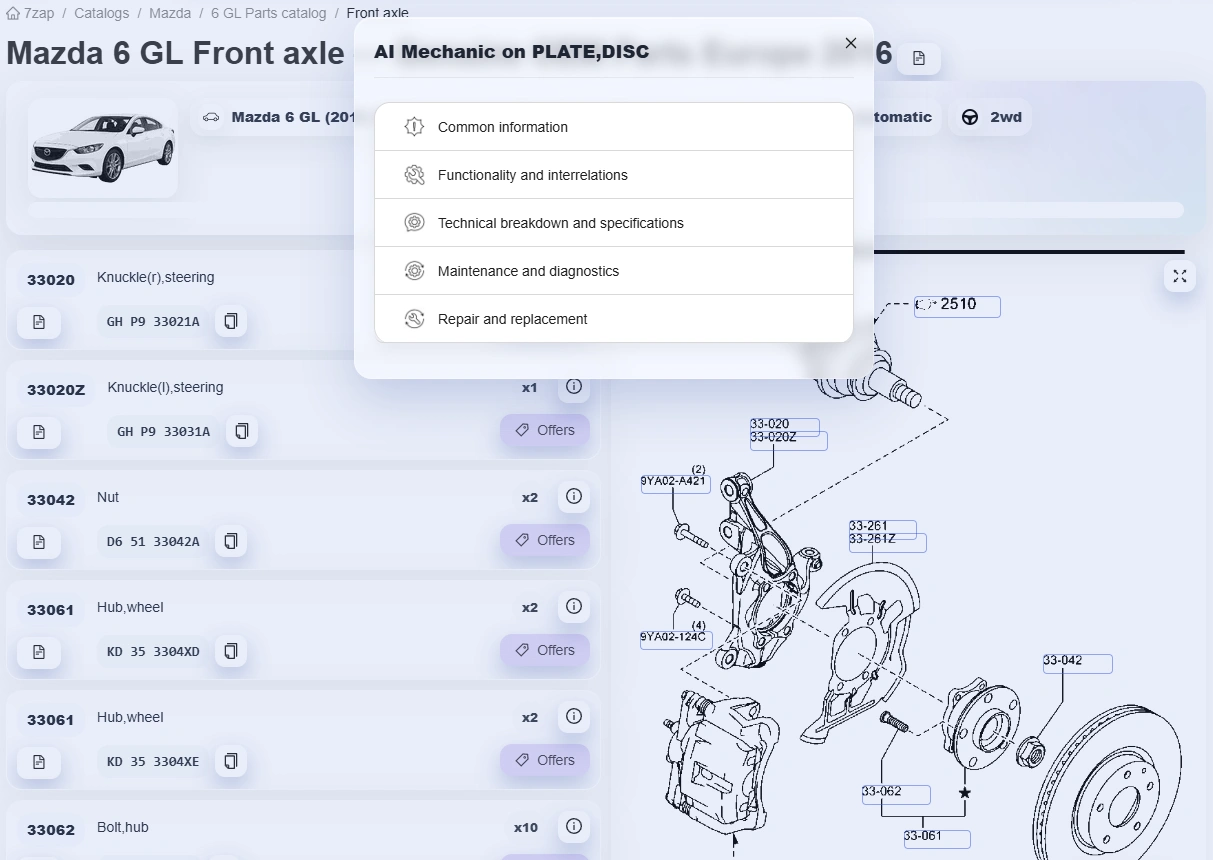Show info for Hub,wheel KD 35 3304XD
Screen dimensions: 1213x860
(574, 606)
